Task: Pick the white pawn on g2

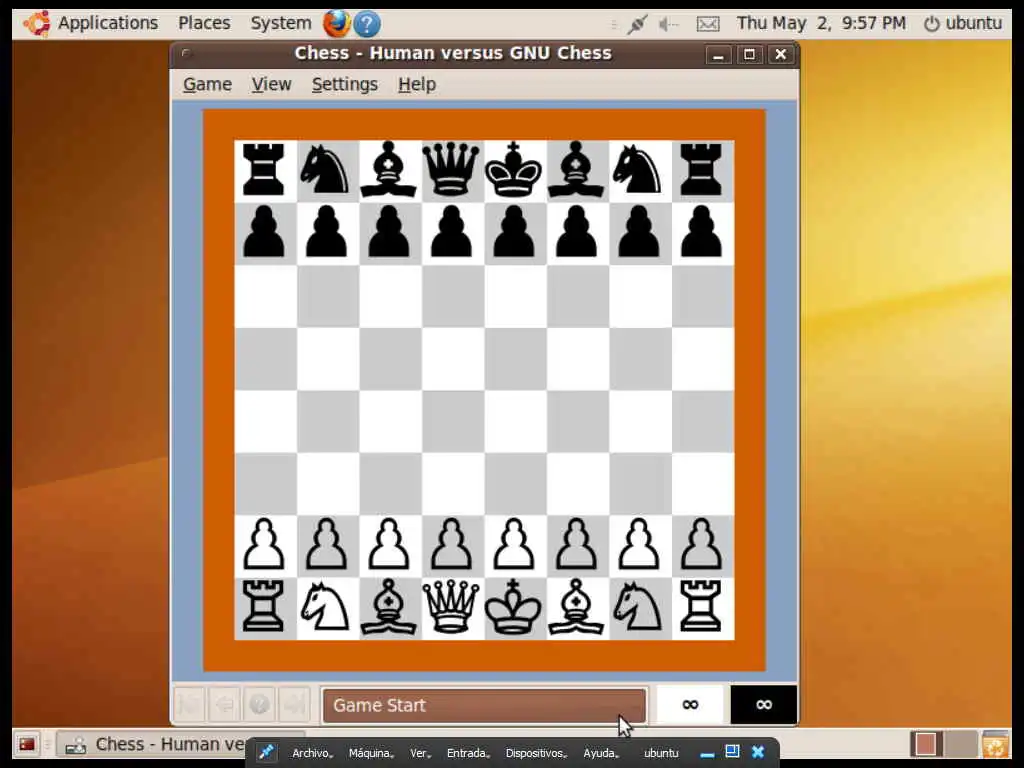Action: click(x=639, y=544)
